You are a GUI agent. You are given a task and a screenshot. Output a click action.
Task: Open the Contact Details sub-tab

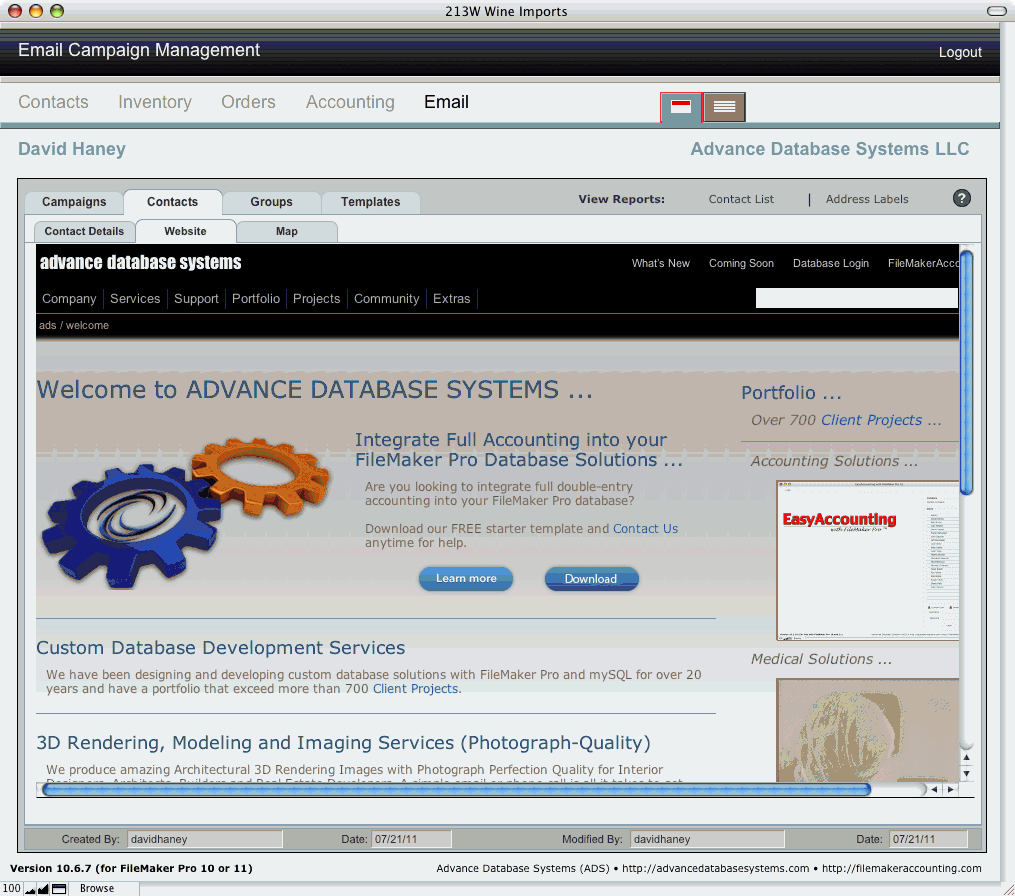click(x=84, y=231)
